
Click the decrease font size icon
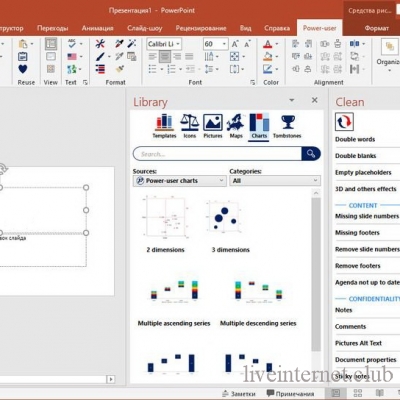pos(247,44)
